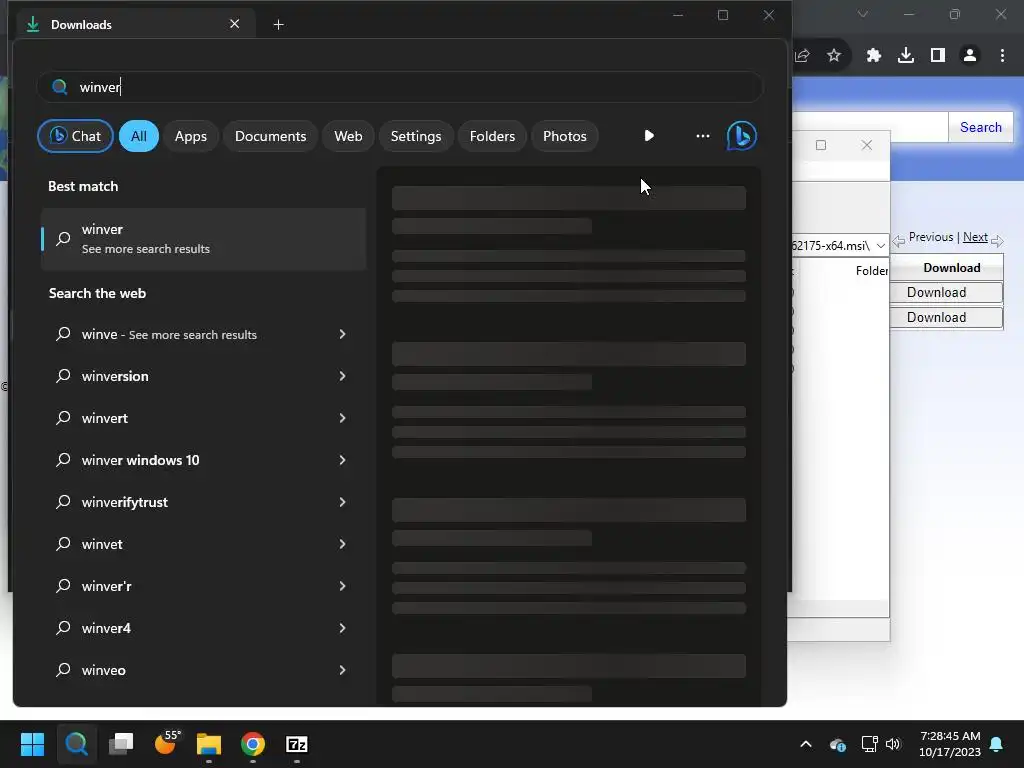This screenshot has width=1024, height=768.
Task: Switch to Folders search filter
Action: [x=492, y=136]
